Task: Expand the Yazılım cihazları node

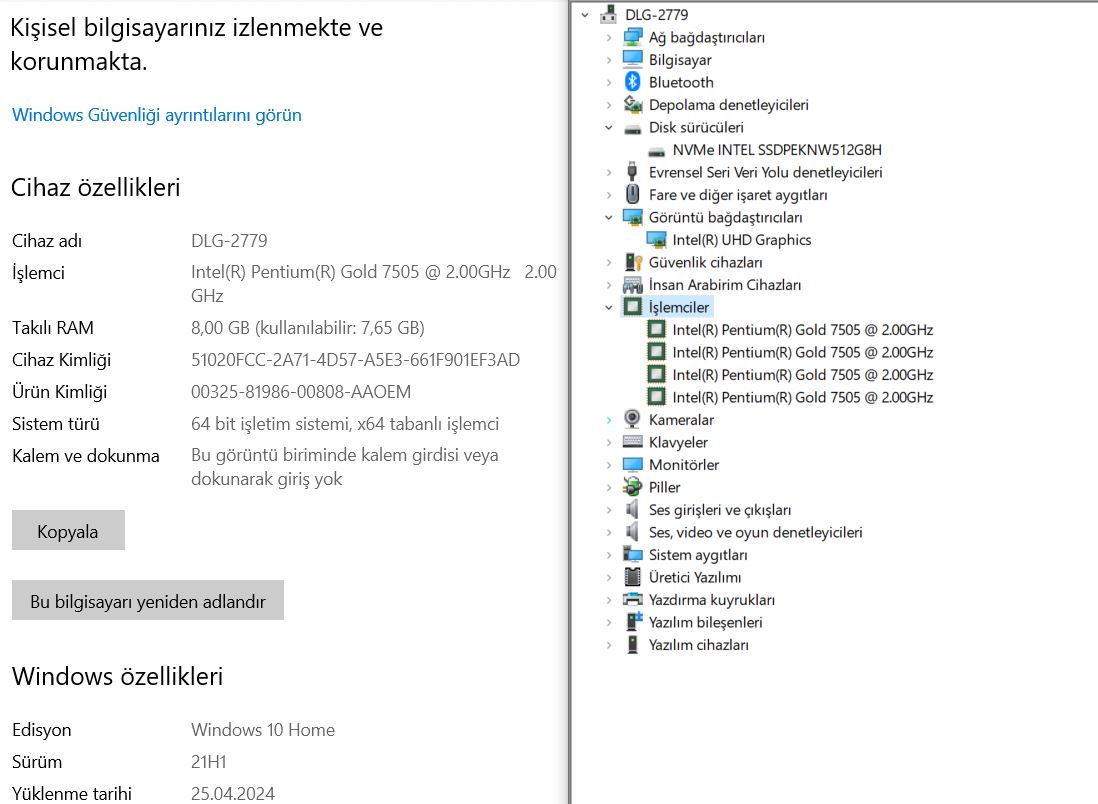Action: 609,644
